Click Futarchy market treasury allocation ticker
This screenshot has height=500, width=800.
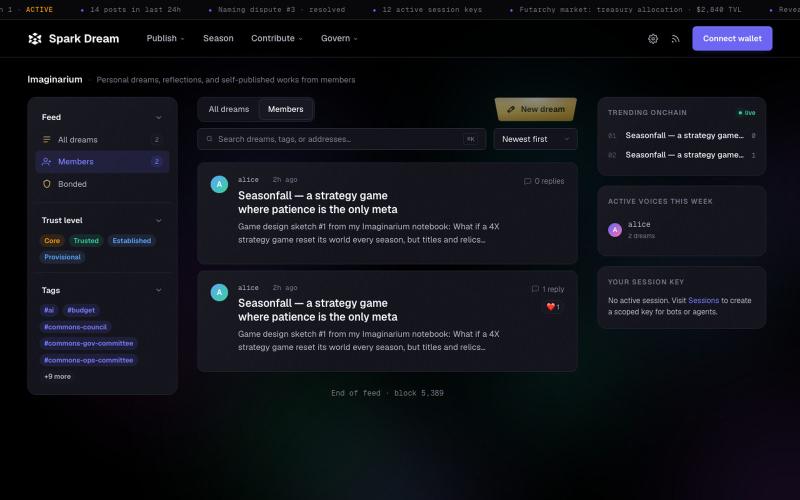click(630, 10)
